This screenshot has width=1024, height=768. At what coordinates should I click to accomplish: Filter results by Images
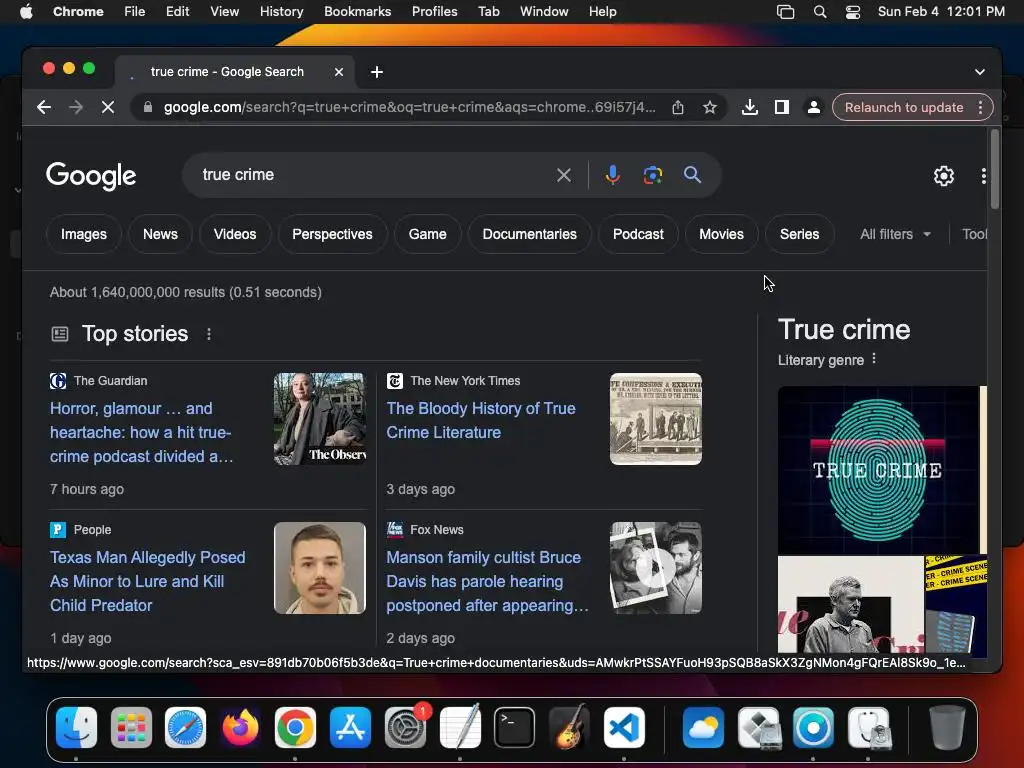[84, 234]
